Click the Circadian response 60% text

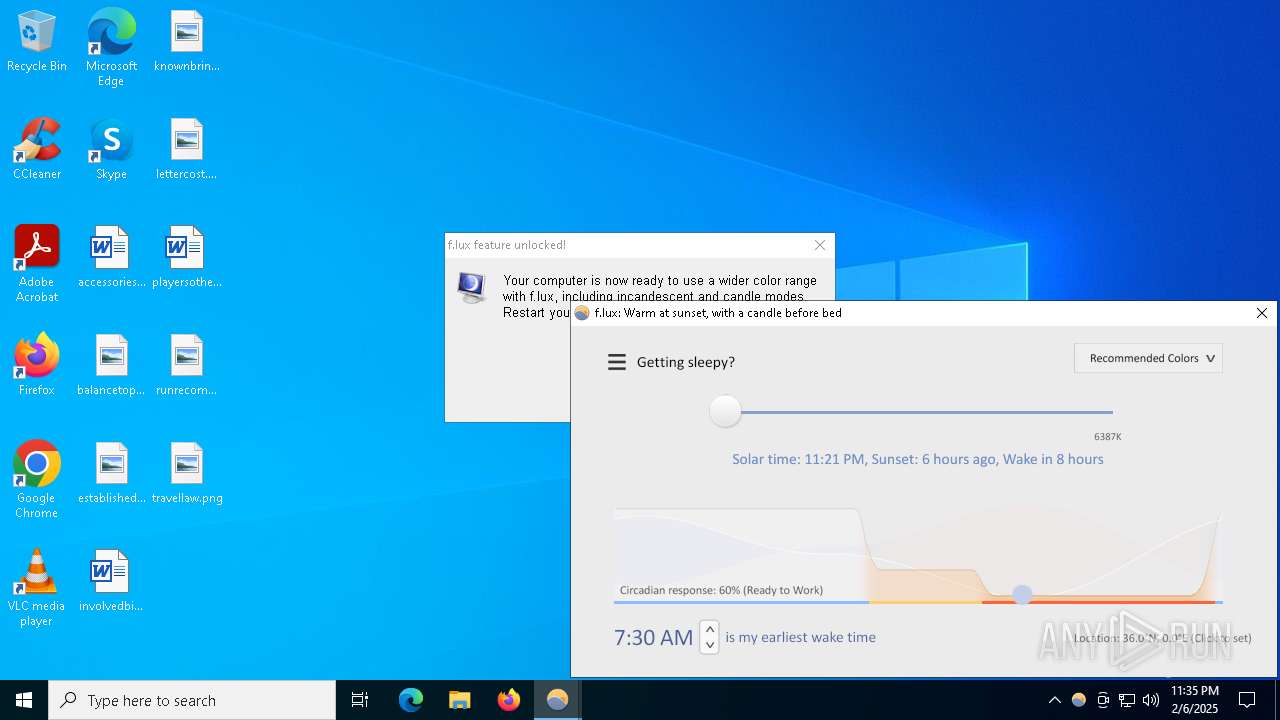[721, 590]
